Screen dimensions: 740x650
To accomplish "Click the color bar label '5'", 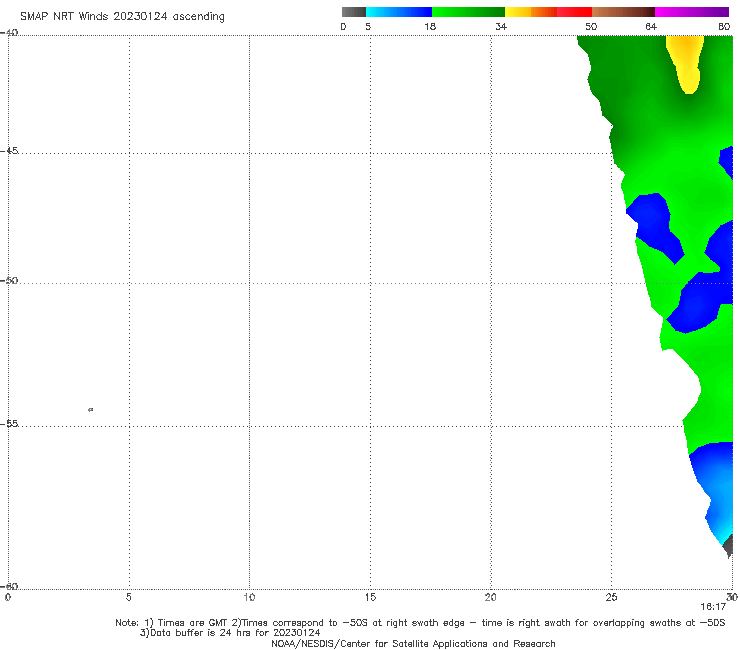I will click(x=368, y=26).
